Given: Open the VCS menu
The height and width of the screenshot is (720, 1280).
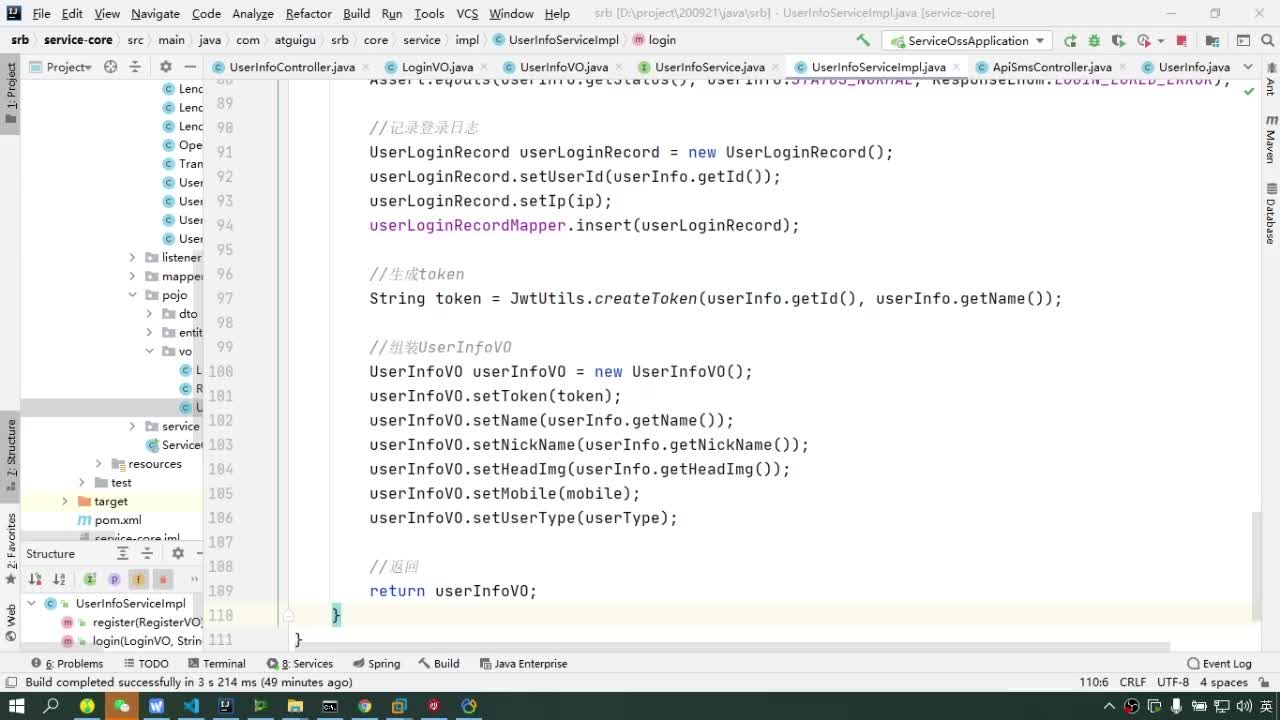Looking at the screenshot, I should click(x=467, y=13).
